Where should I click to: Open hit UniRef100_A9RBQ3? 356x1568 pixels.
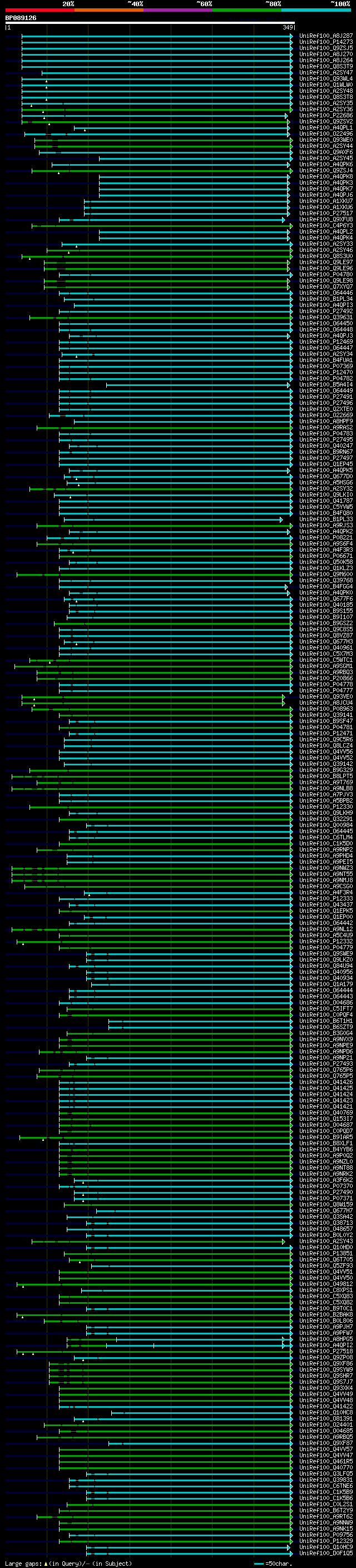326,672
